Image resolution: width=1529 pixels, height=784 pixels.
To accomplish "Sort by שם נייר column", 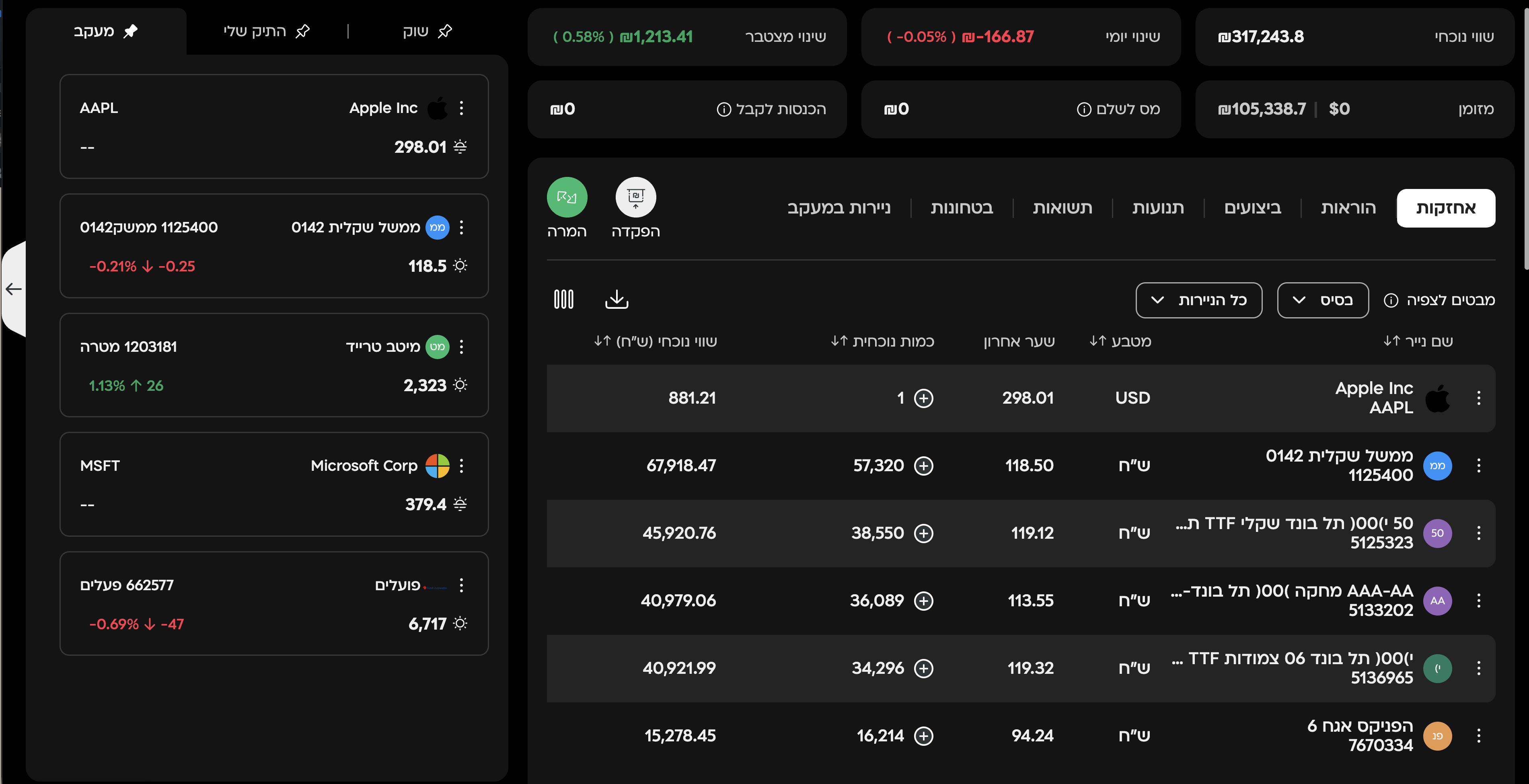I will click(1418, 341).
